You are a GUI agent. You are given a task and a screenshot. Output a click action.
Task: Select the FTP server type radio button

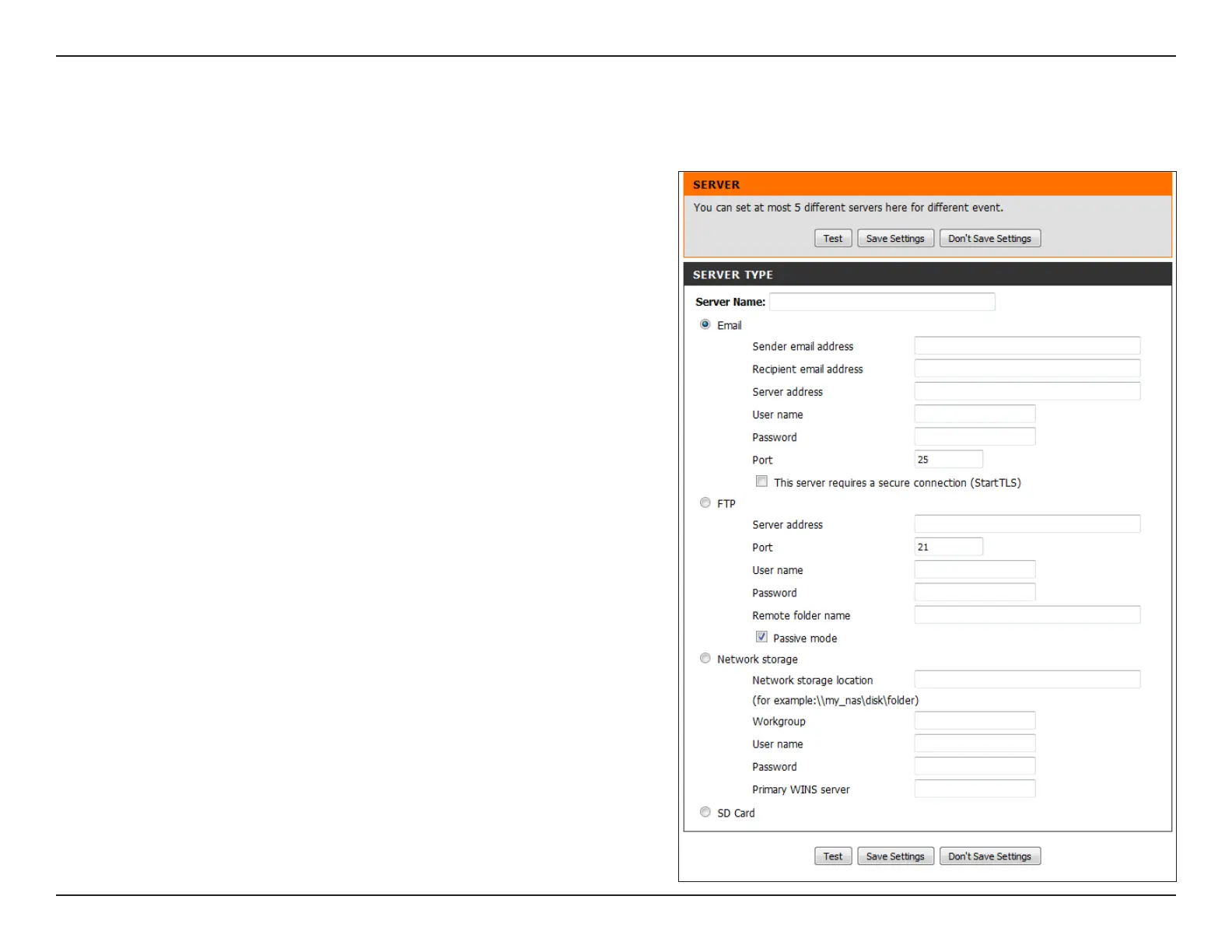(705, 502)
